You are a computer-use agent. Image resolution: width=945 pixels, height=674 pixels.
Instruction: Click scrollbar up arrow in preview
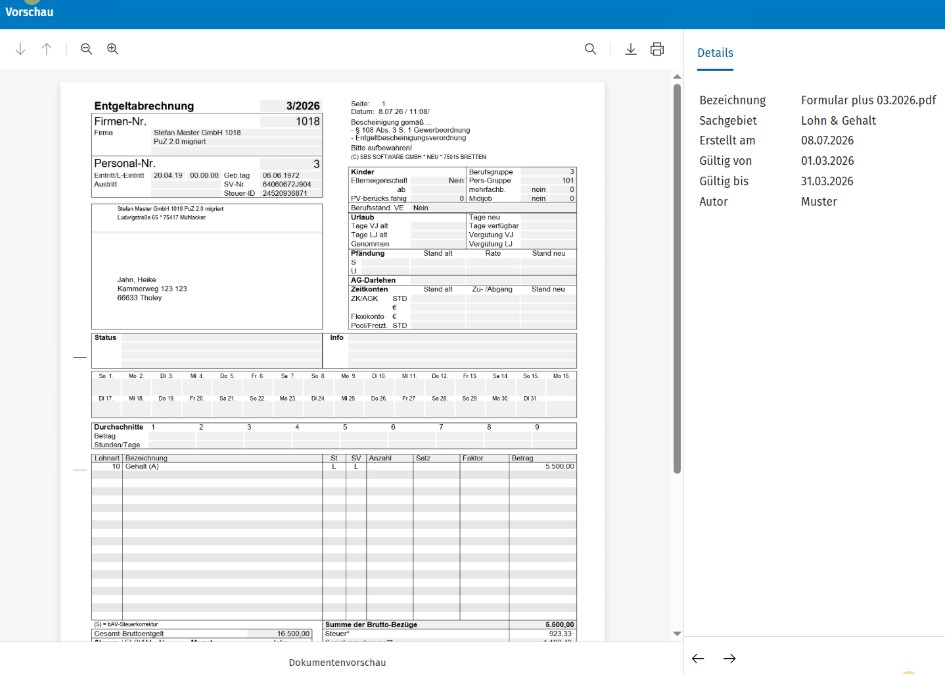pyautogui.click(x=677, y=77)
